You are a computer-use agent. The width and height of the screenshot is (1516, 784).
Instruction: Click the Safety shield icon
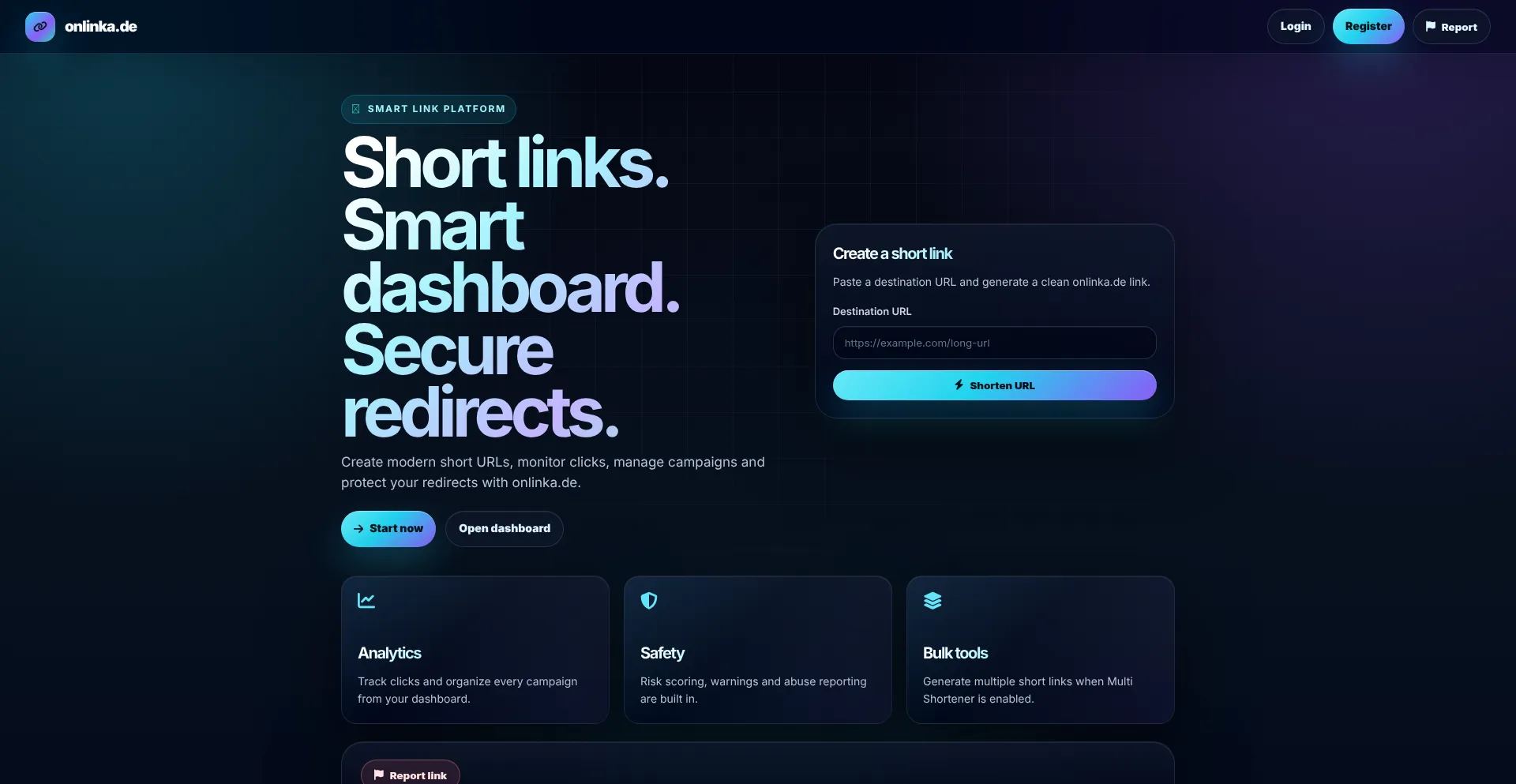click(649, 601)
